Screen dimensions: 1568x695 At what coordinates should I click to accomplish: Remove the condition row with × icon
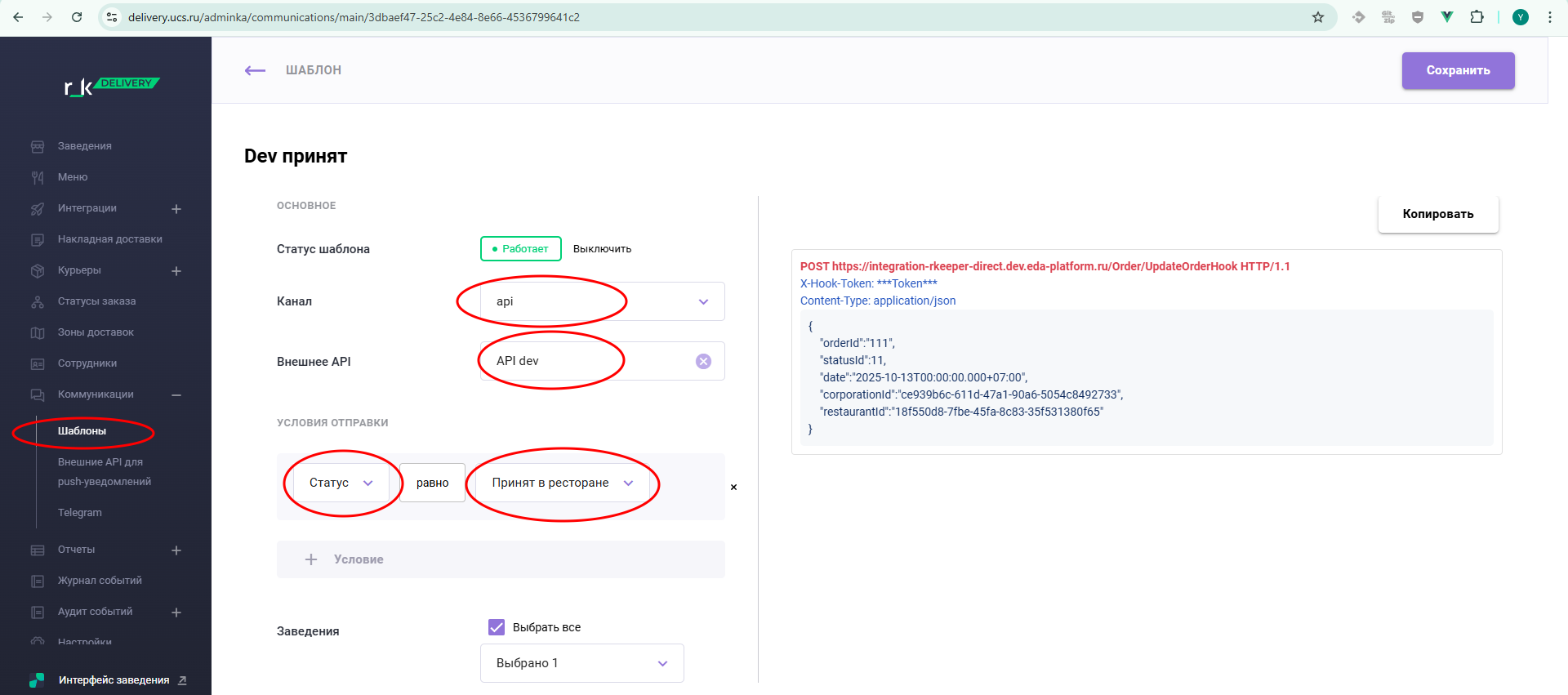733,488
